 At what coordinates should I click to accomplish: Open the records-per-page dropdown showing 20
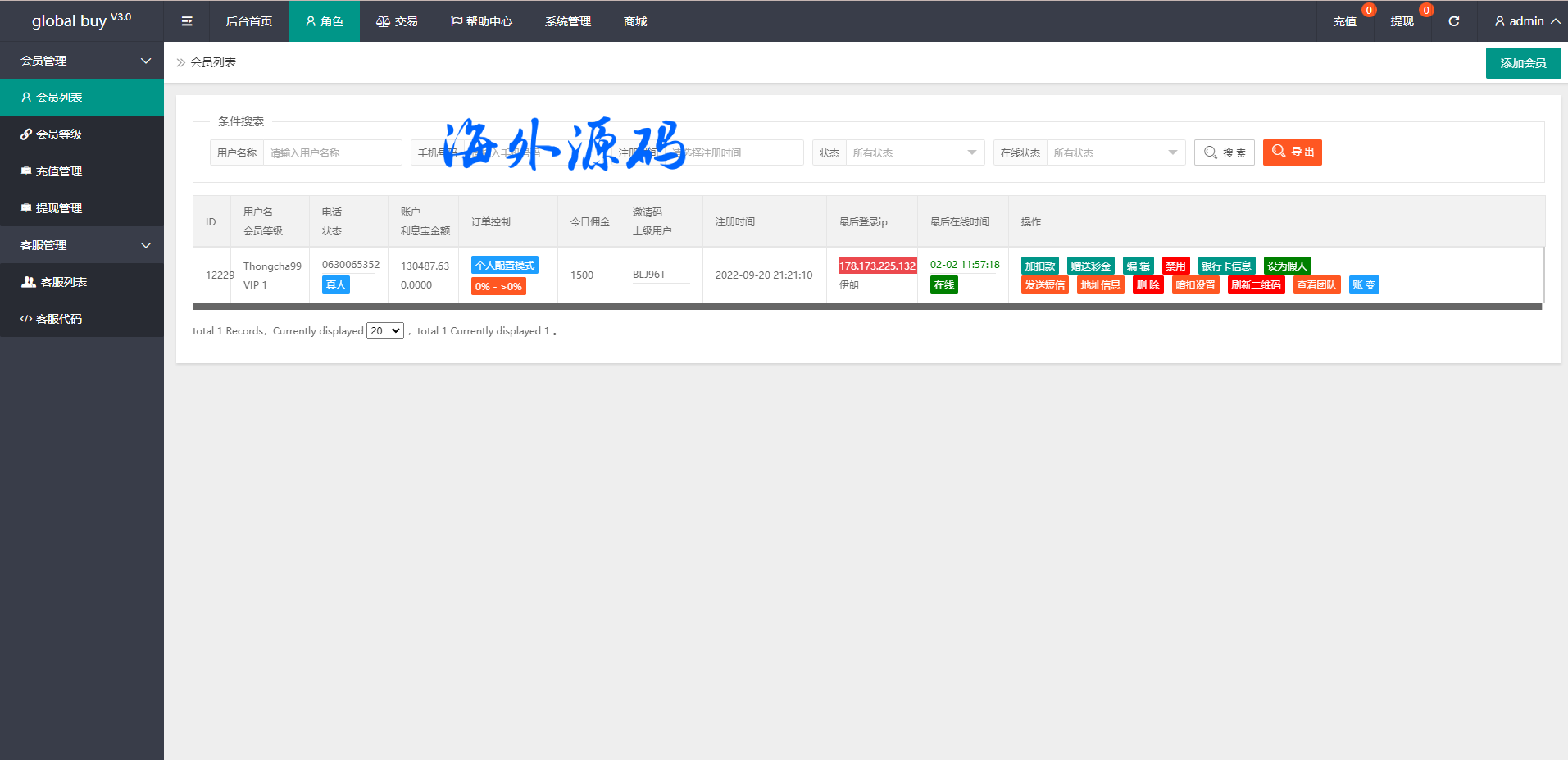384,330
